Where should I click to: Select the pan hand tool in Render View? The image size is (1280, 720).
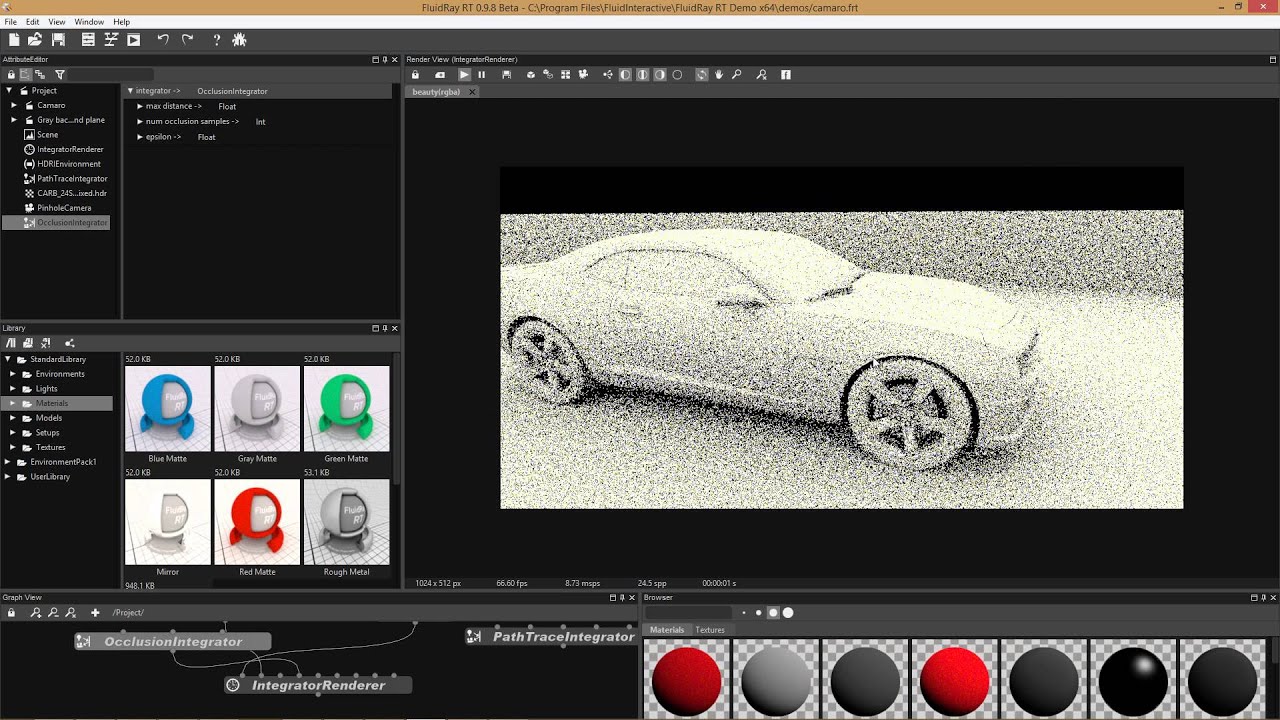point(719,75)
